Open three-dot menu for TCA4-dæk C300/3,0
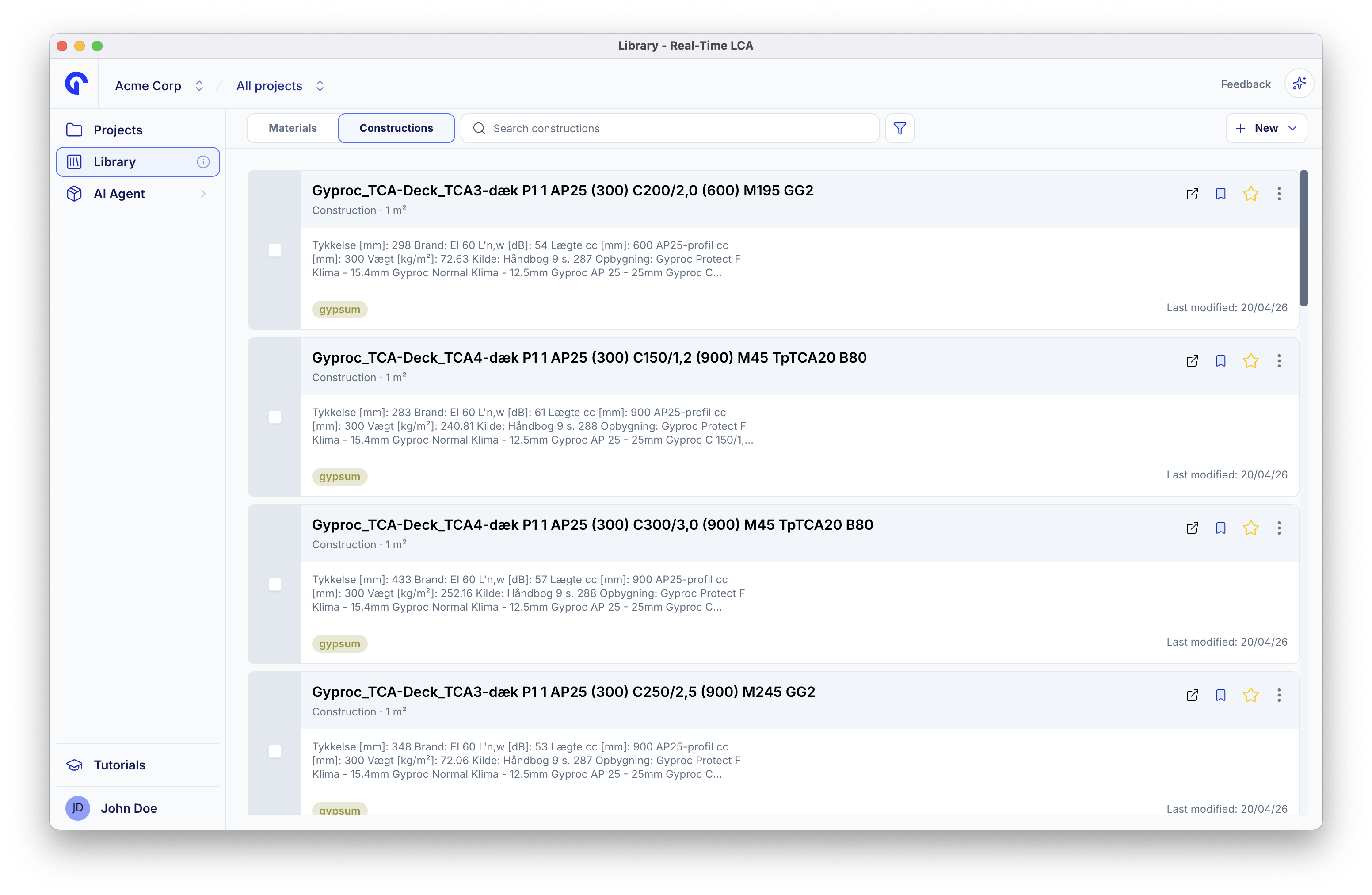Viewport: 1372px width, 895px height. (1279, 528)
